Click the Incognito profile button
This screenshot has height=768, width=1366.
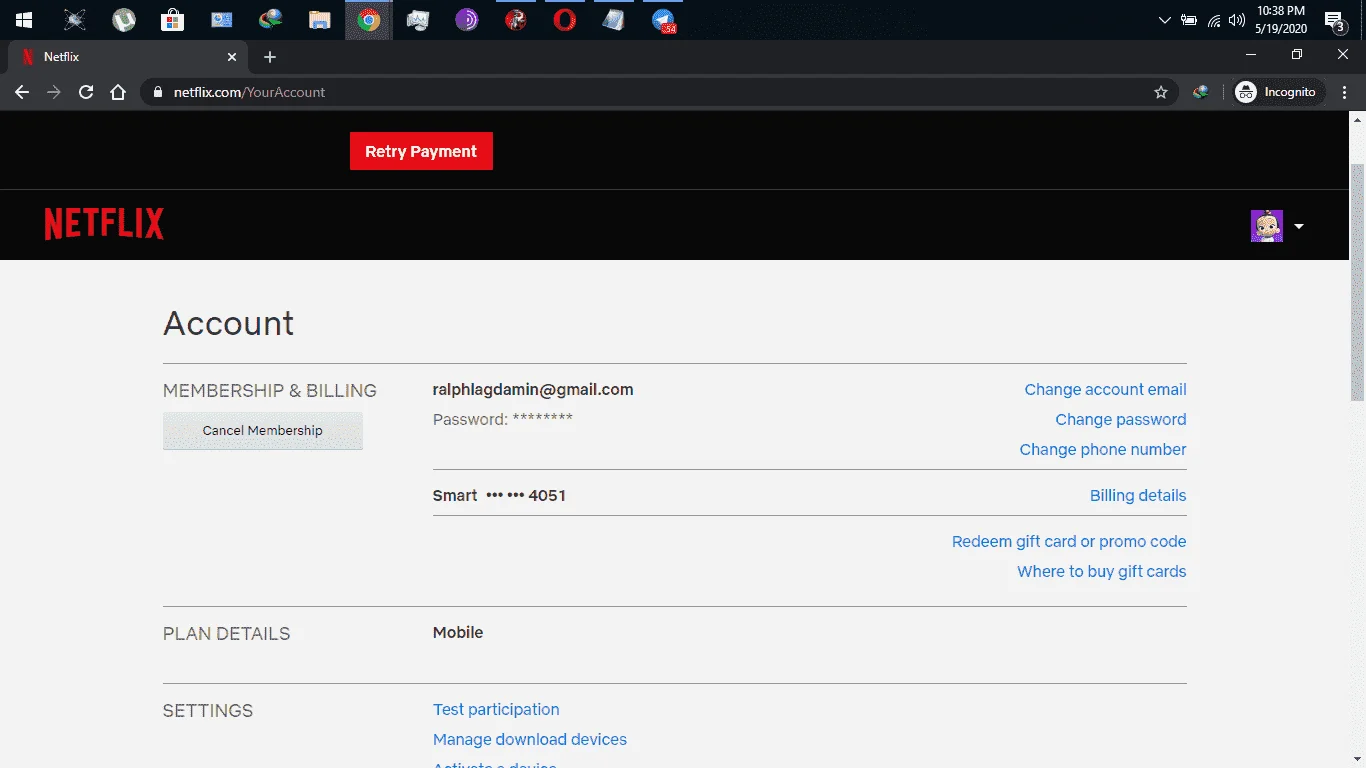1277,92
